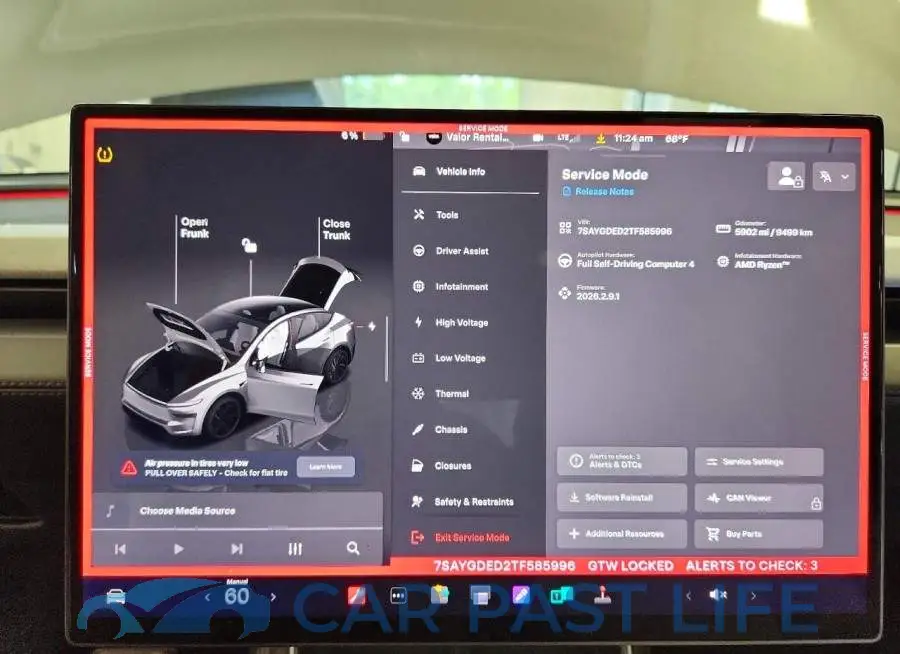
Task: Open the Valor Rental driver profile
Action: pos(468,137)
